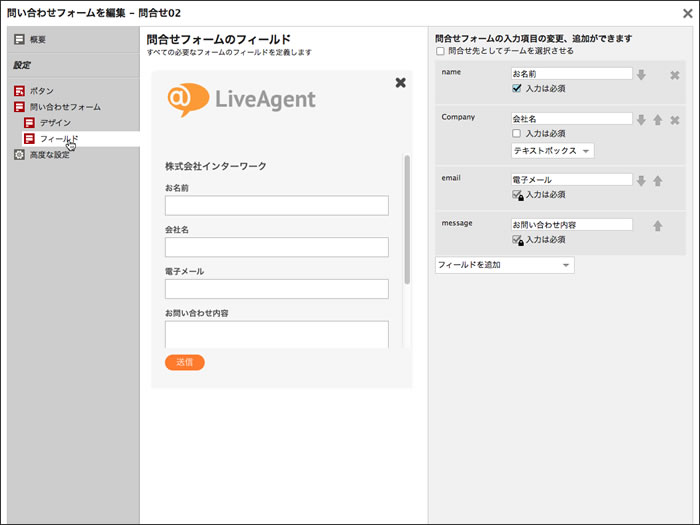
Task: Edit the email label 電子メール
Action: (571, 179)
